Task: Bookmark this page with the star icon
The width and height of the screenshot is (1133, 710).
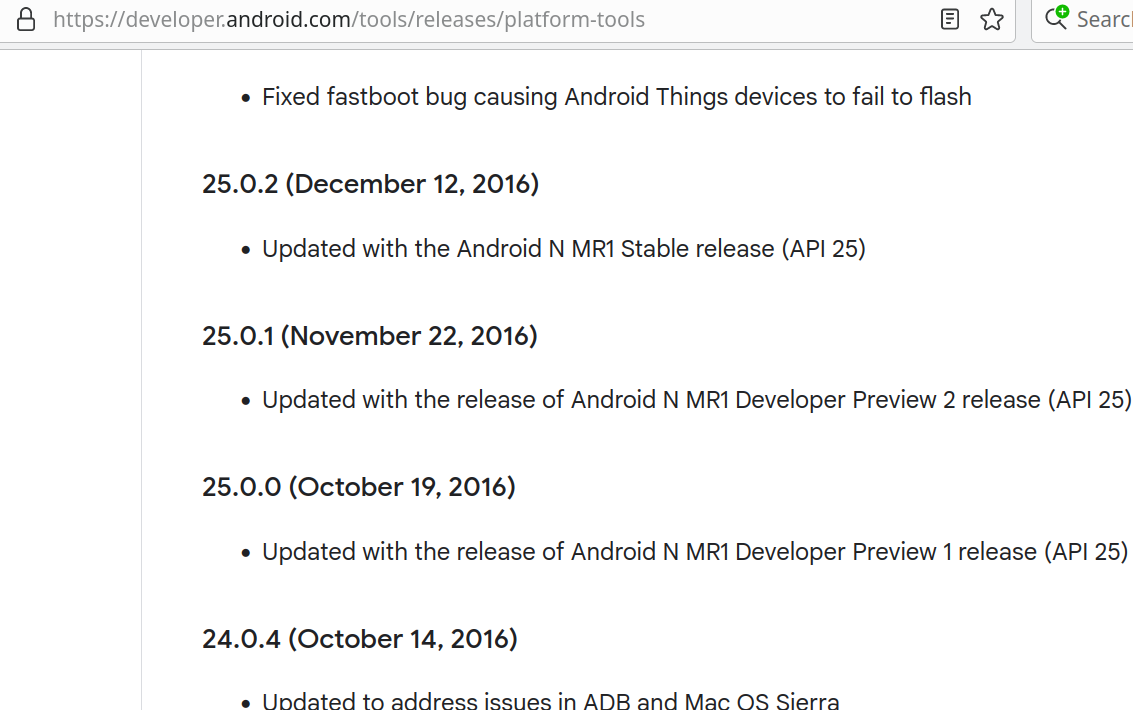Action: pyautogui.click(x=992, y=19)
